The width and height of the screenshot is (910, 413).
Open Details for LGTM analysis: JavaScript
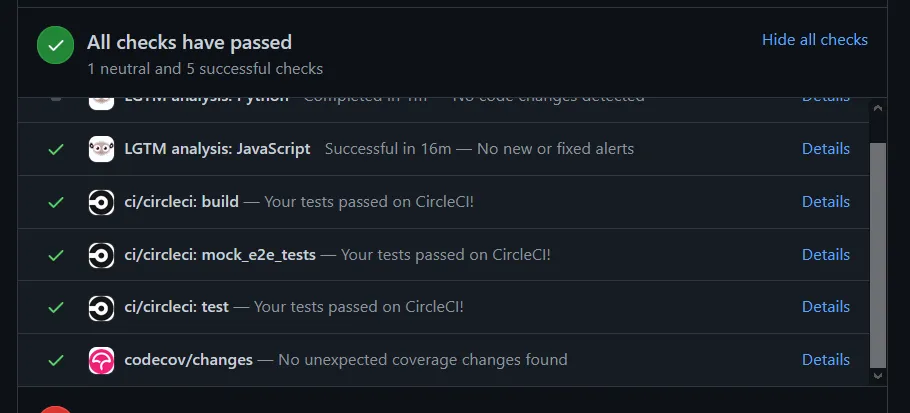pos(825,149)
